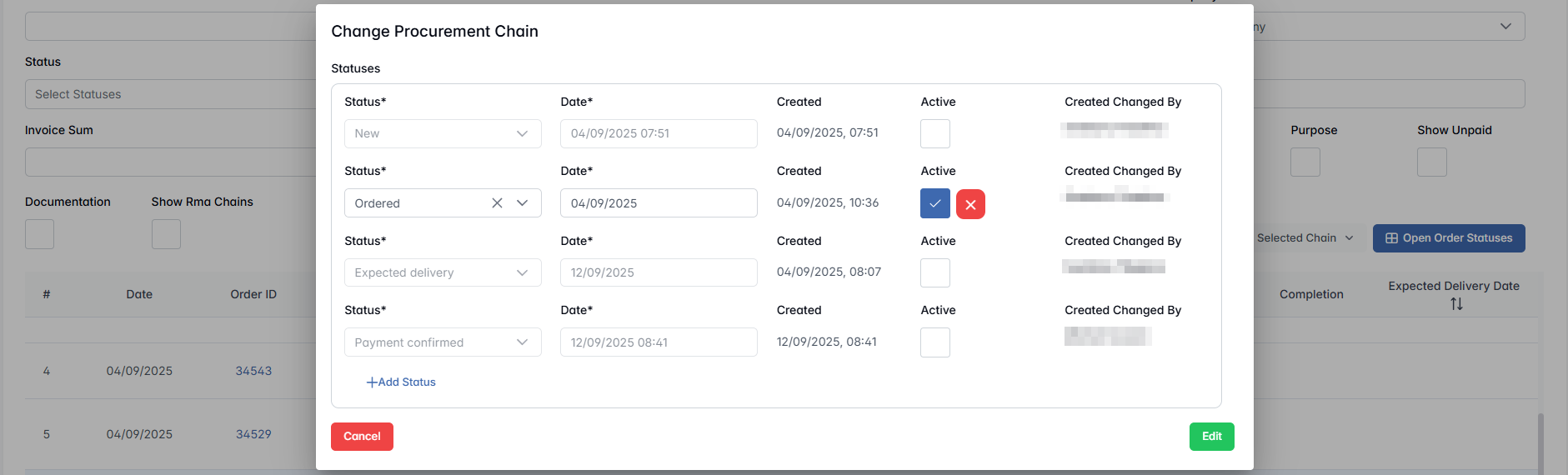The width and height of the screenshot is (1568, 475).
Task: Click the Add Status link
Action: 401,382
